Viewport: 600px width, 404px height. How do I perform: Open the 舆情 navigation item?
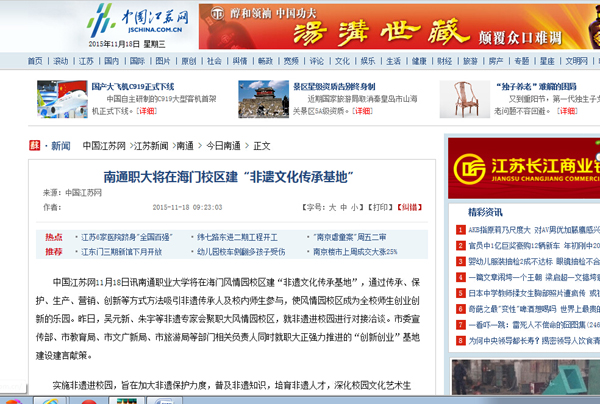[240, 61]
